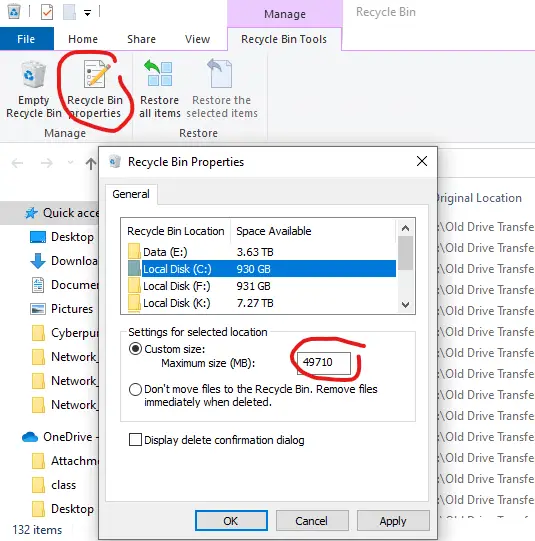Click the Back navigation arrow

point(18,163)
